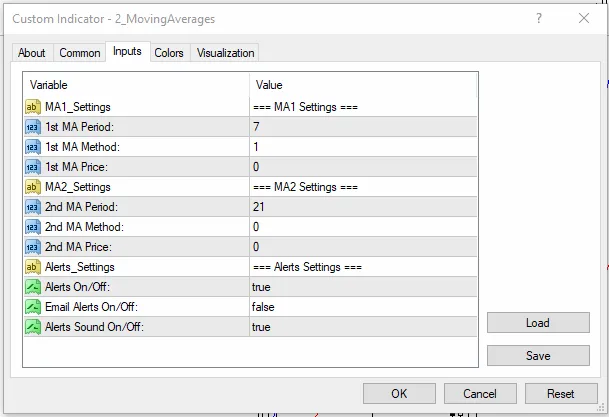Click the '1st MA Price:' label
Image resolution: width=609 pixels, height=417 pixels.
click(x=77, y=167)
